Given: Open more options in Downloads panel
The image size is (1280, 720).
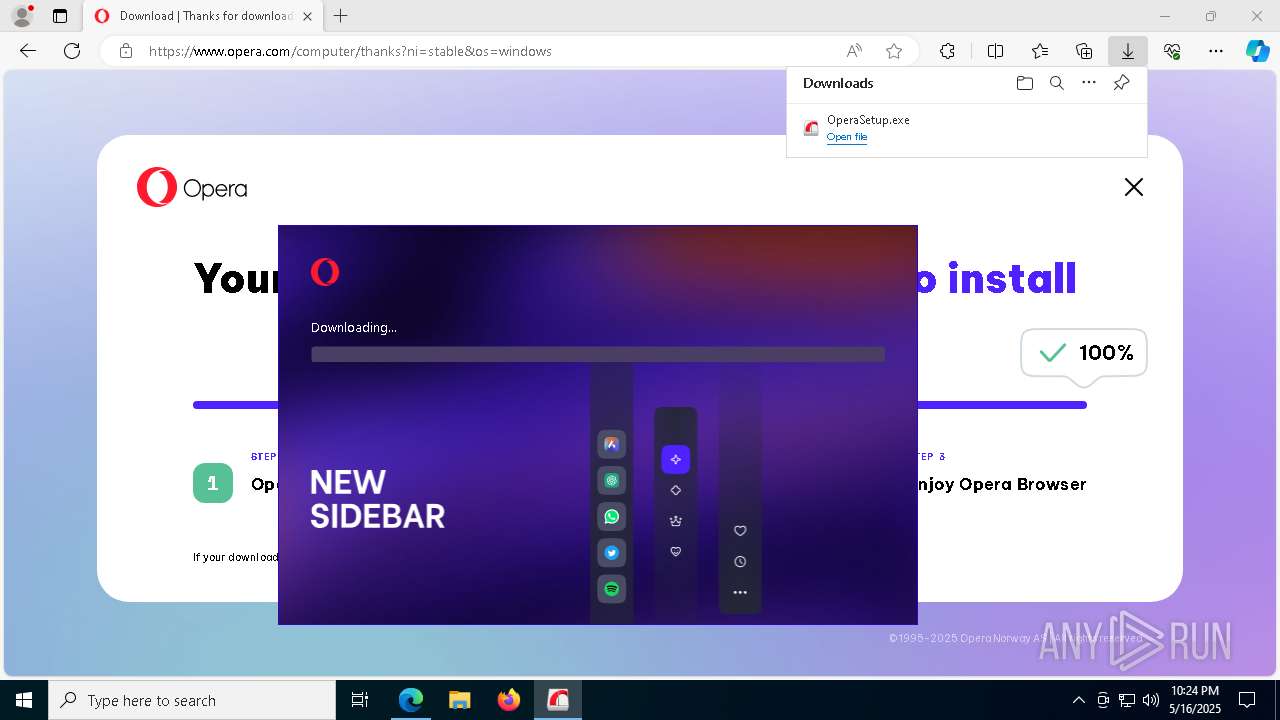Looking at the screenshot, I should pos(1089,83).
